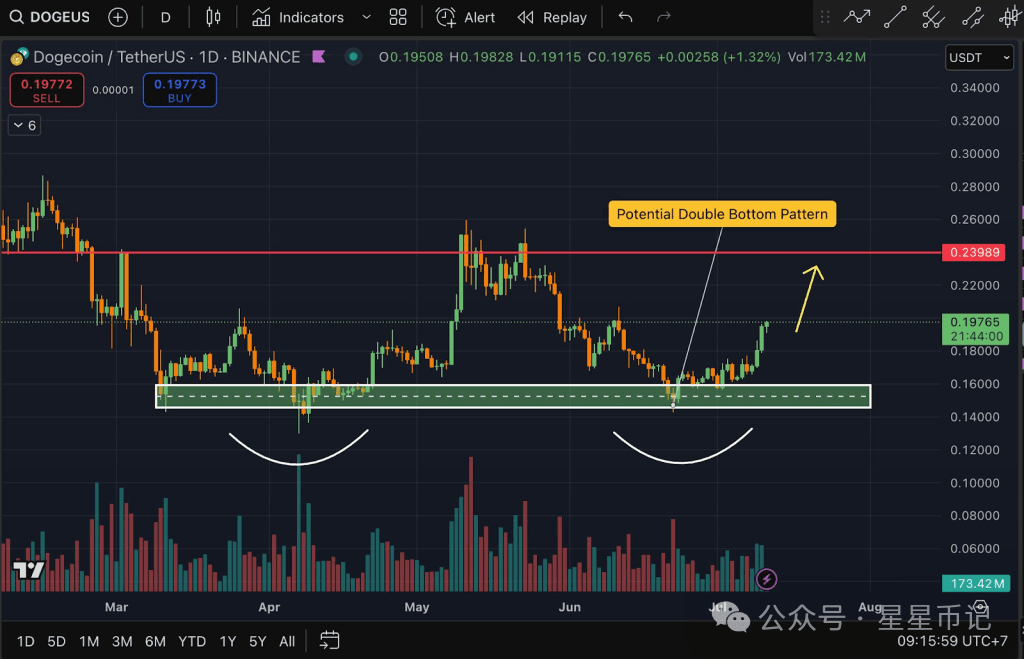Viewport: 1024px width, 659px height.
Task: Switch range to 5D
Action: pyautogui.click(x=56, y=641)
